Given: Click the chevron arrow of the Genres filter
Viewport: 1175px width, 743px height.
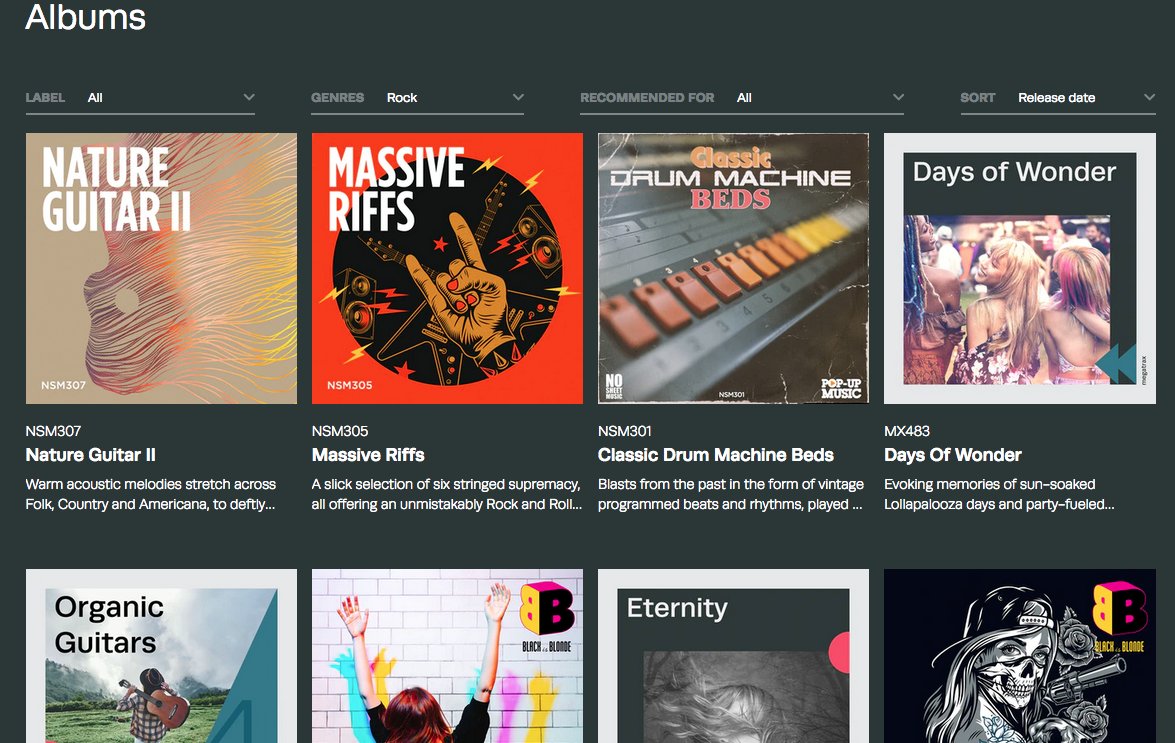Looking at the screenshot, I should click(x=518, y=97).
